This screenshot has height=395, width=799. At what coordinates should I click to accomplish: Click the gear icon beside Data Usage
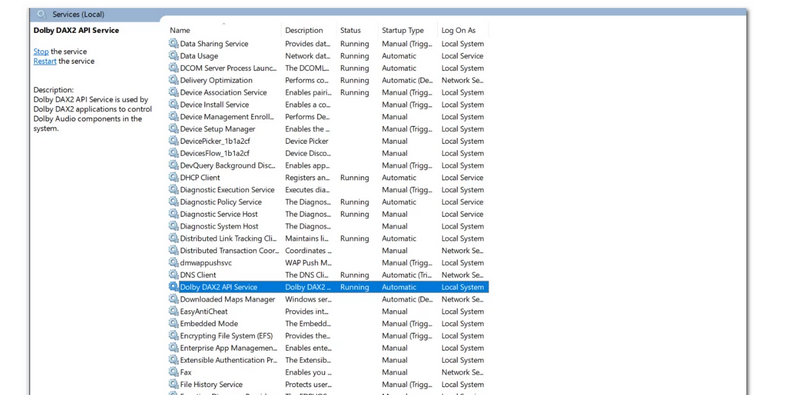tap(174, 56)
